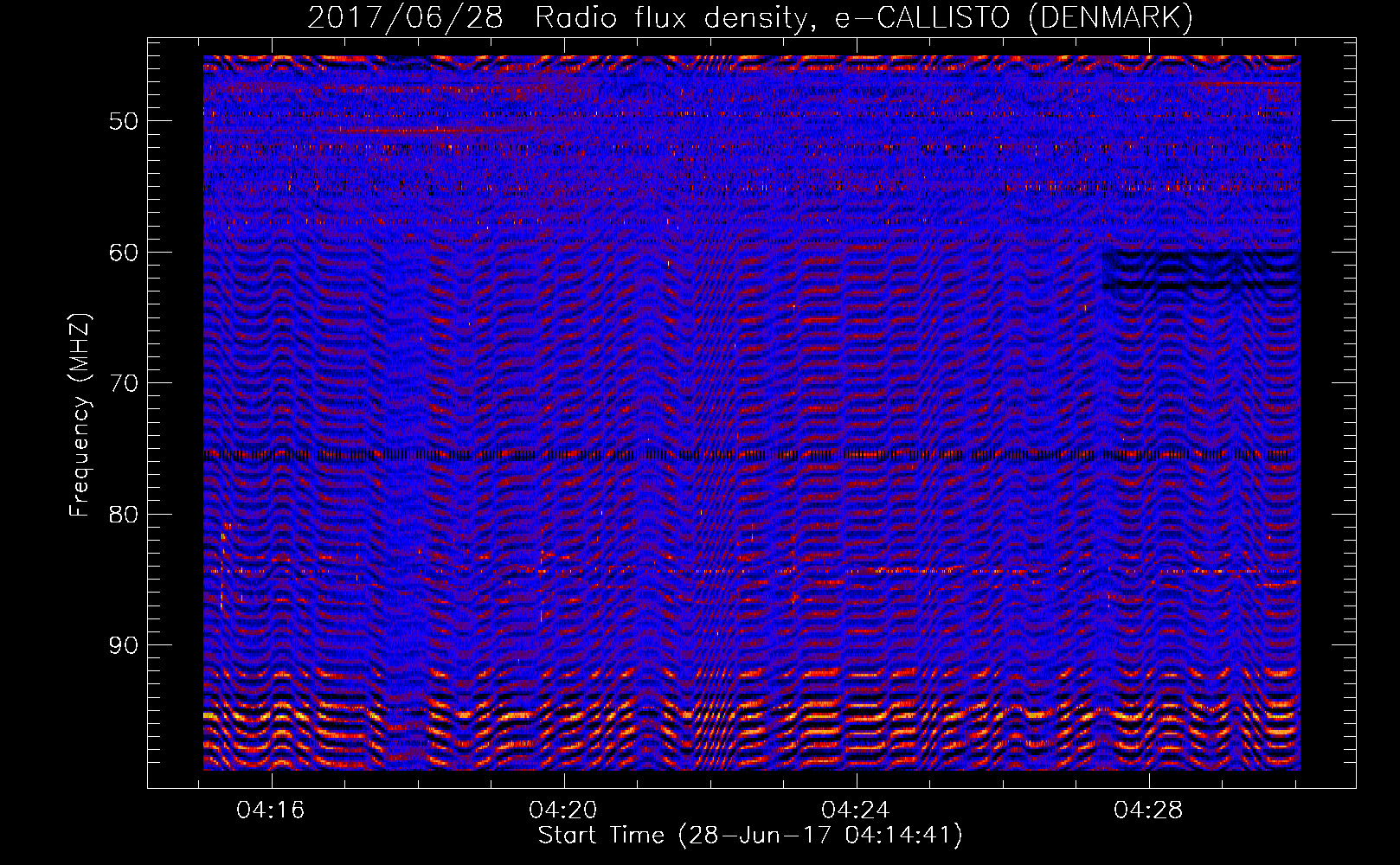Image resolution: width=1400 pixels, height=865 pixels.
Task: Click the 'Start Time (28-Jun-17 04:14:41)' x-axis label
Action: 750,836
